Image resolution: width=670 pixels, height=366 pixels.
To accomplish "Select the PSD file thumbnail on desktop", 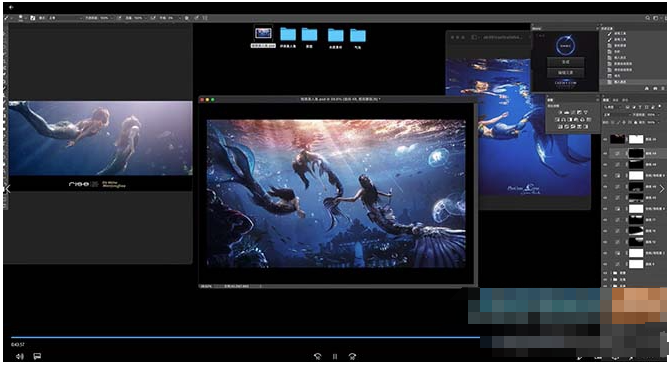I will tap(263, 34).
